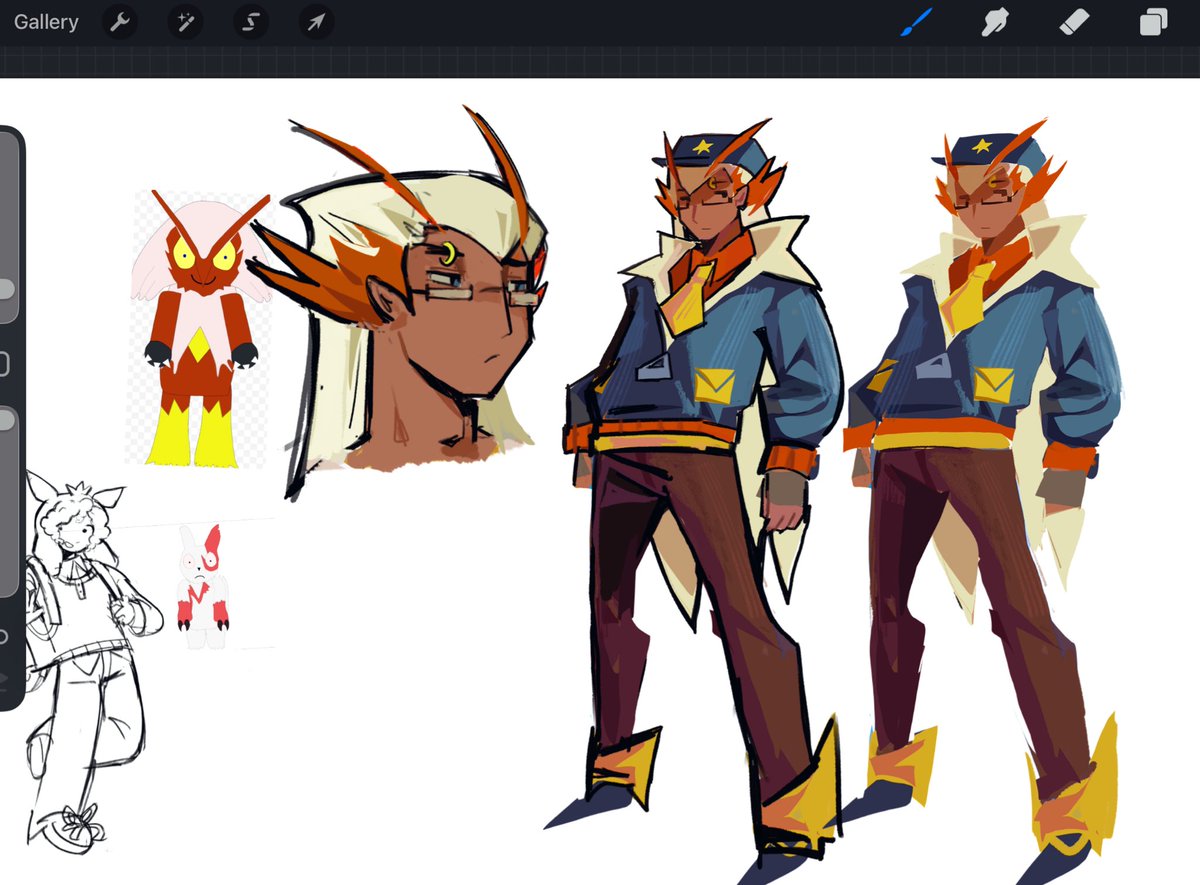Tap the red bird reference image on canvas
The width and height of the screenshot is (1200, 885).
(200, 328)
